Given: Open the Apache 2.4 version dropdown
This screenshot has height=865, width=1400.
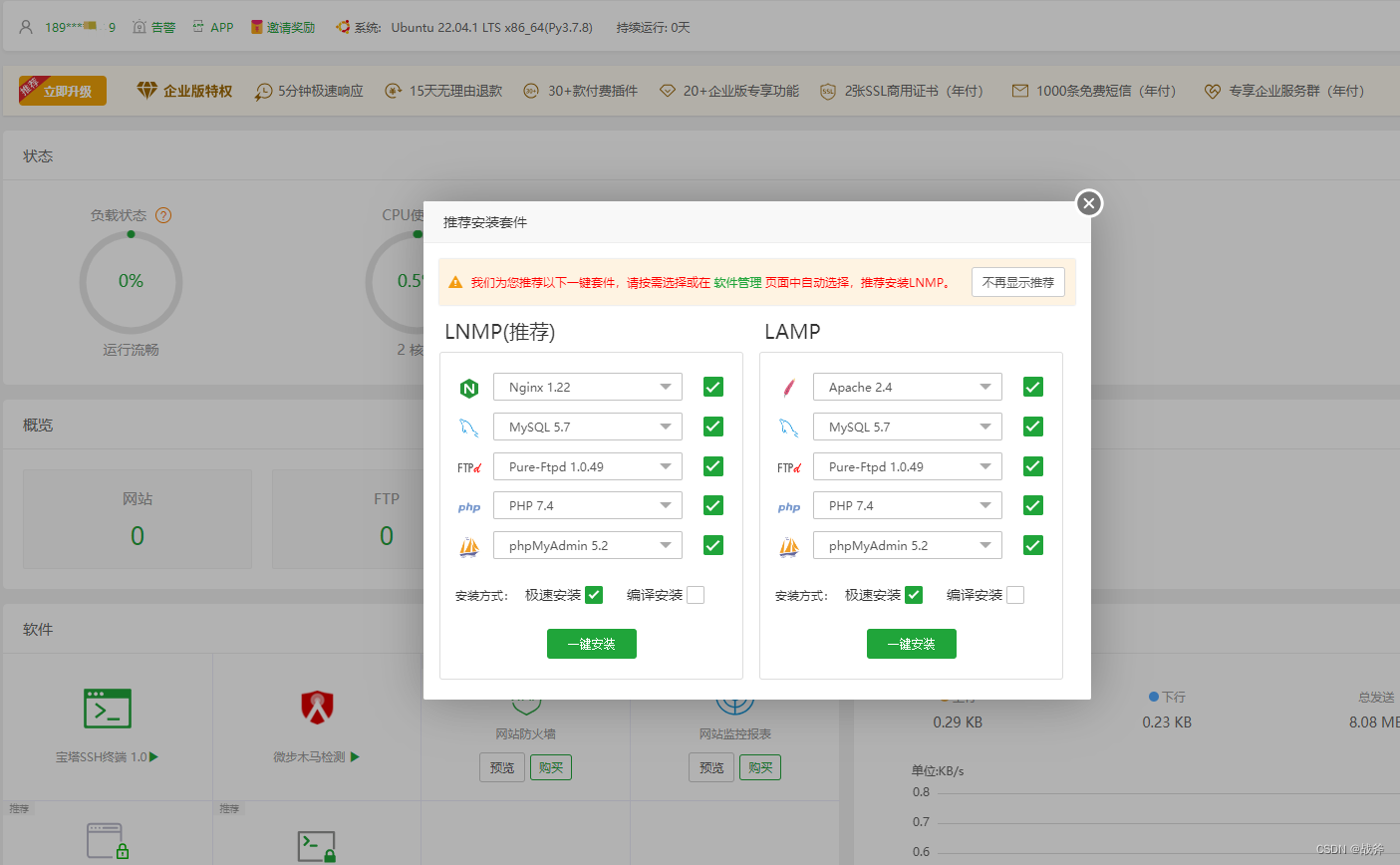Looking at the screenshot, I should point(908,387).
